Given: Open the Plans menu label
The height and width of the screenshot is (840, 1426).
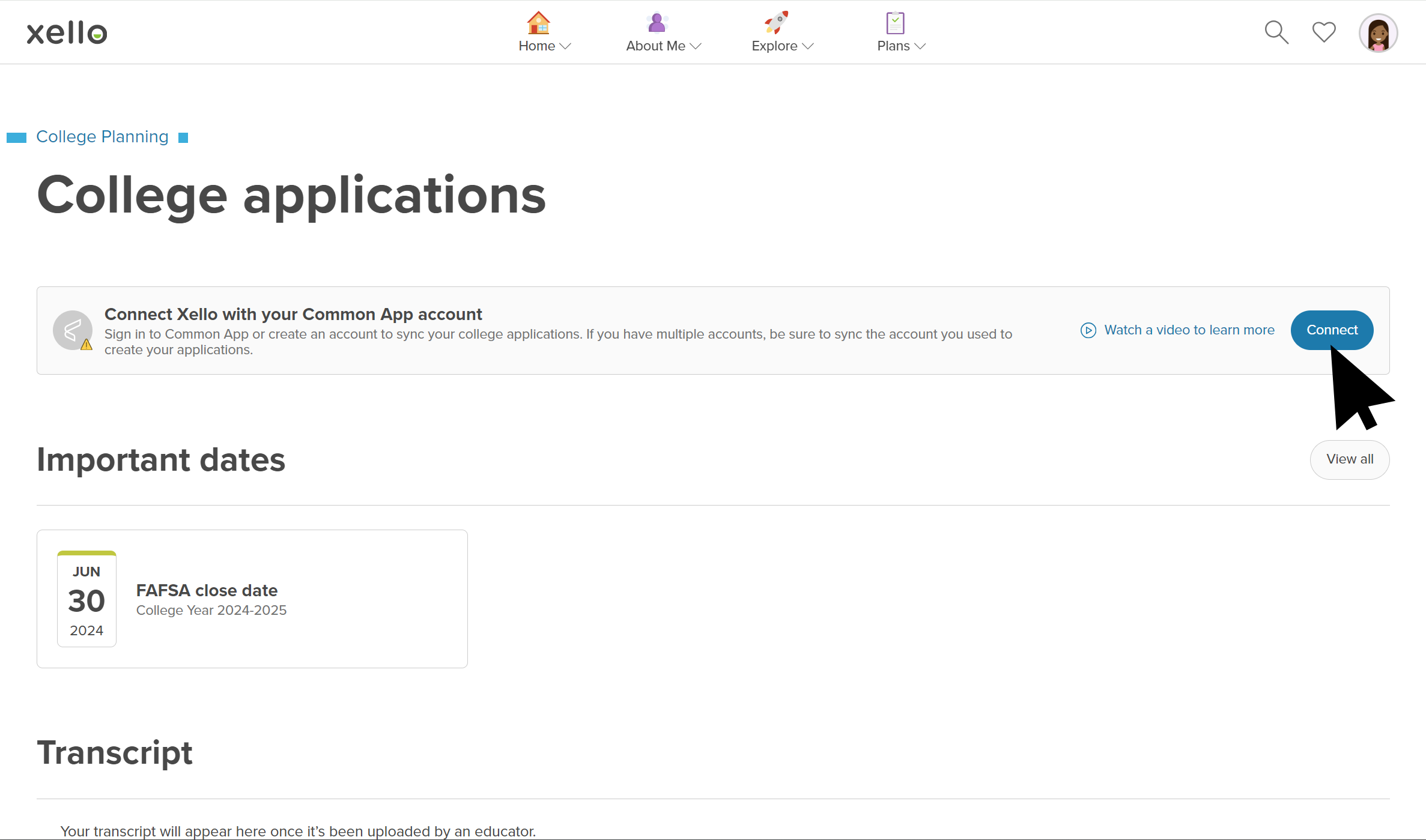Looking at the screenshot, I should (893, 46).
